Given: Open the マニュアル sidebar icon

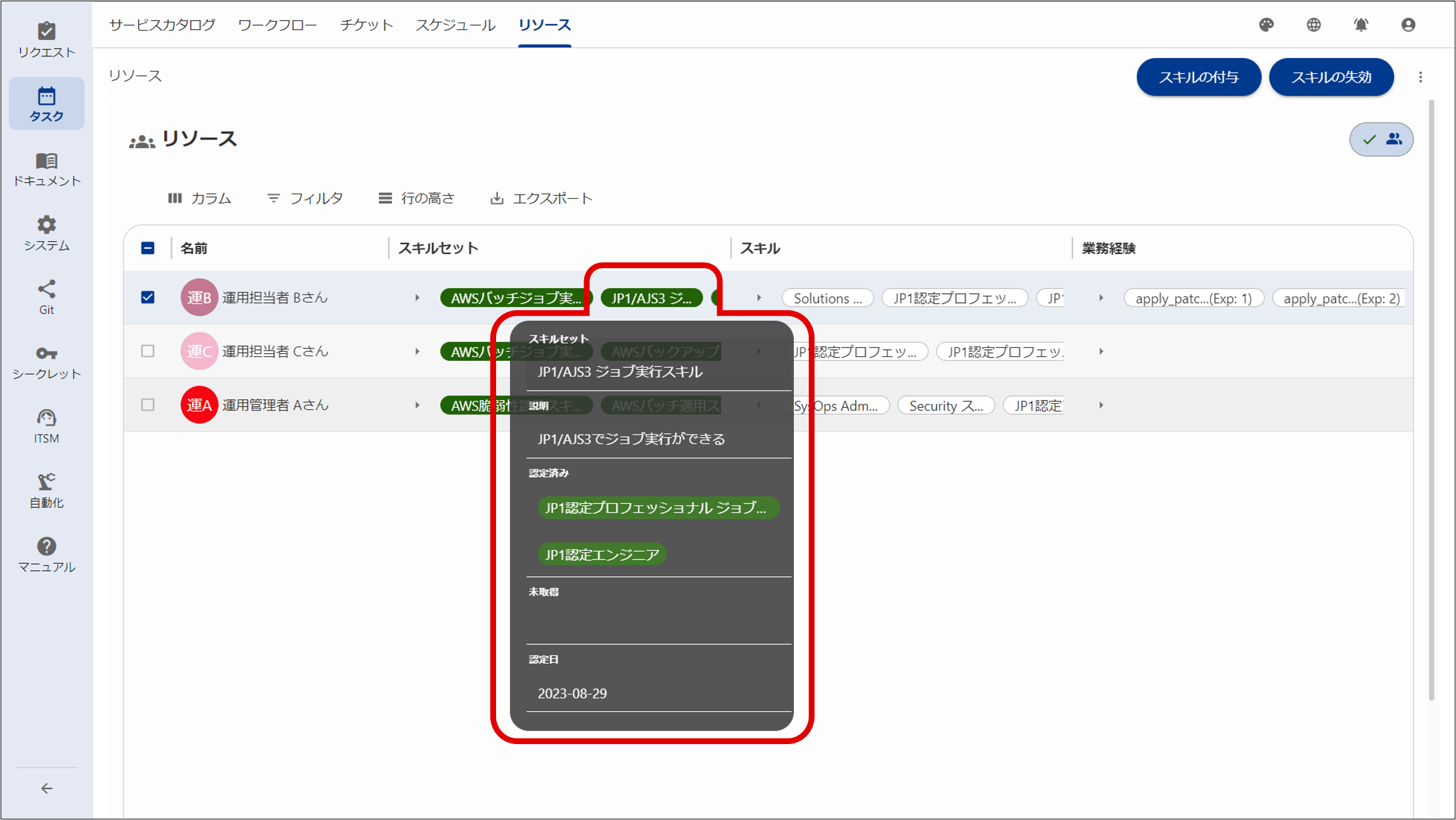Looking at the screenshot, I should (46, 554).
